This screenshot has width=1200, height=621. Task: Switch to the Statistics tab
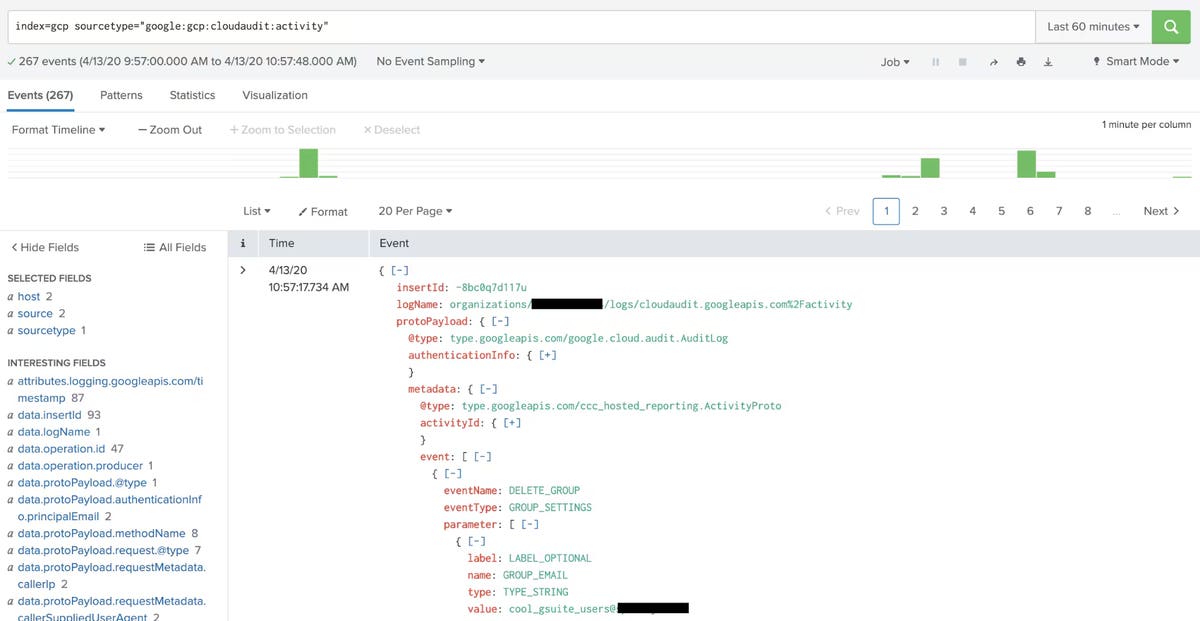(x=192, y=95)
